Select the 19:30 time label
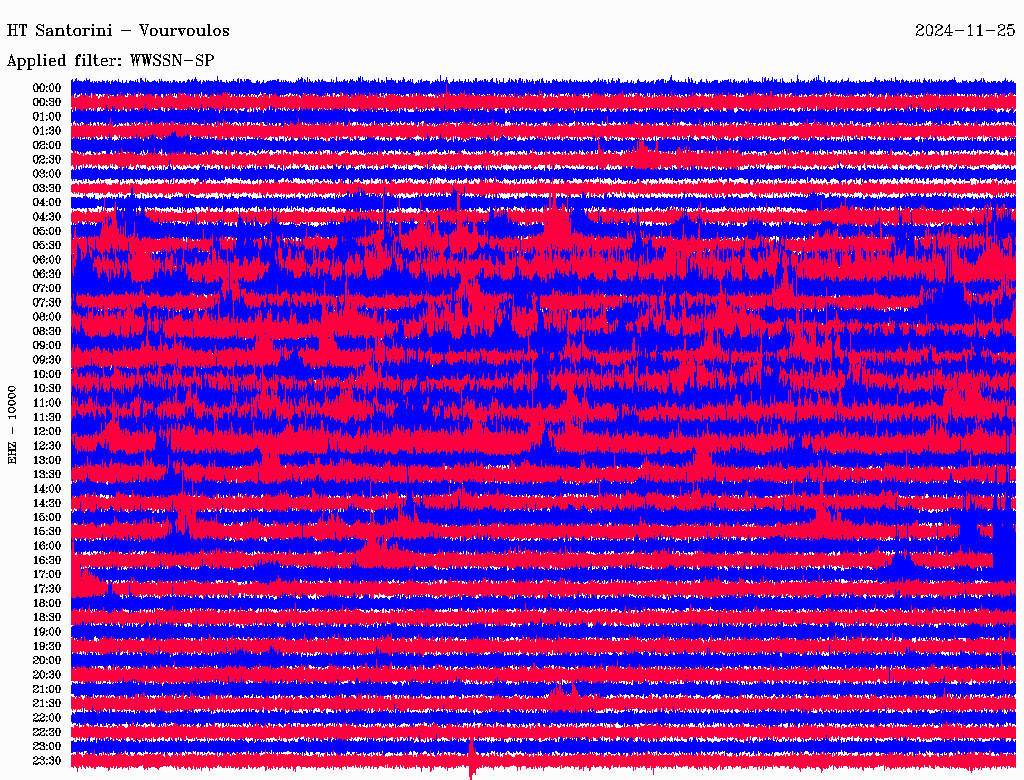The height and width of the screenshot is (780, 1024). point(47,646)
